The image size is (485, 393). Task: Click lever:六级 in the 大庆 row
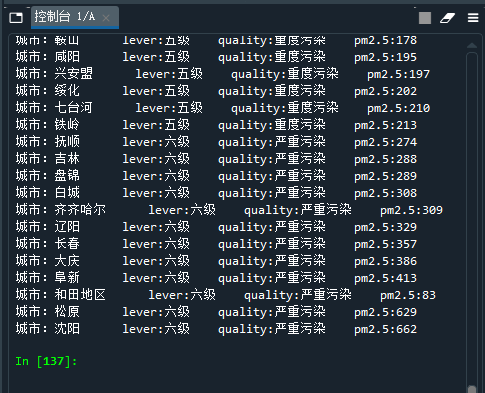[x=156, y=261]
